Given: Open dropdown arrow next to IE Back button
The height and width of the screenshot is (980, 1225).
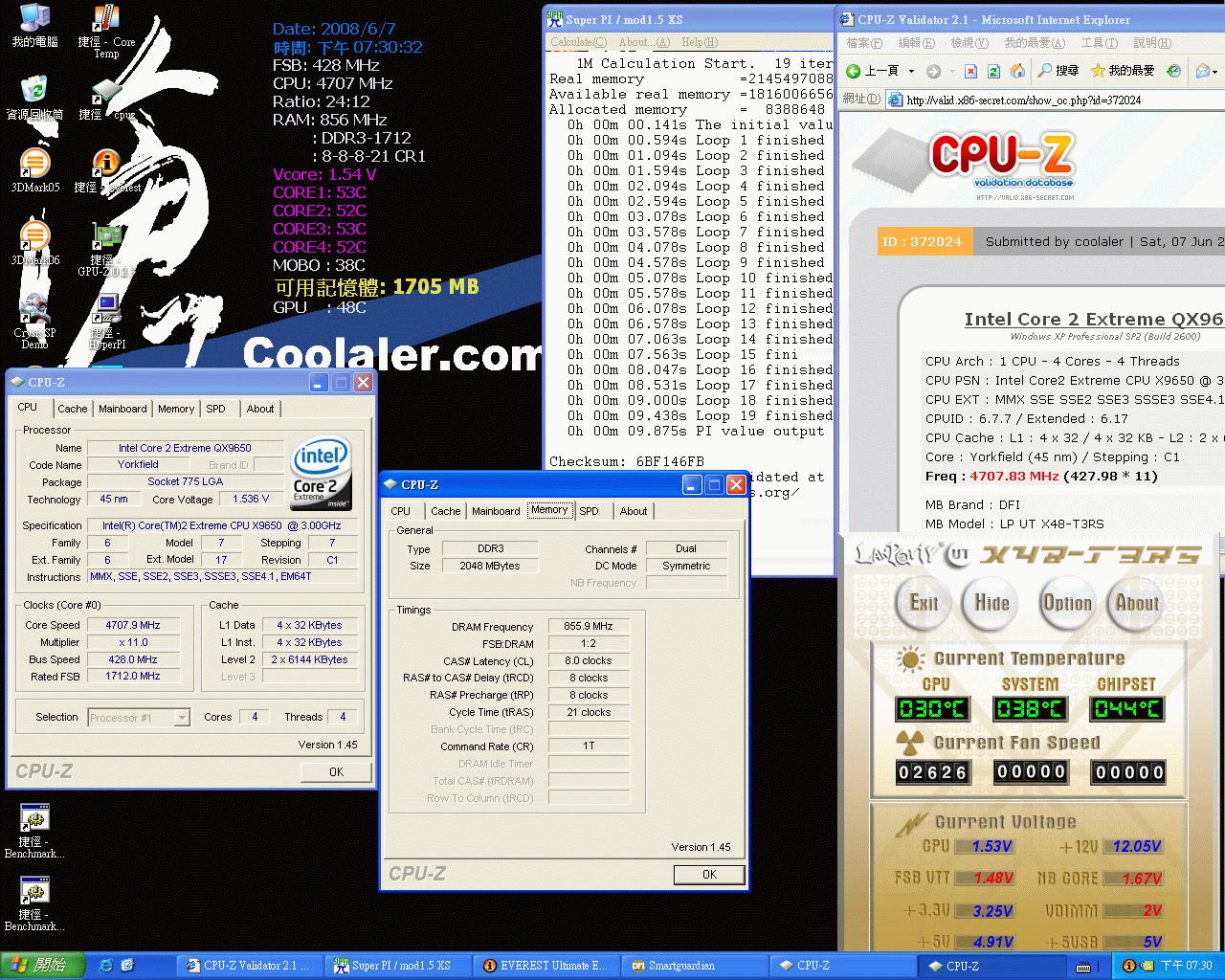Looking at the screenshot, I should 911,71.
